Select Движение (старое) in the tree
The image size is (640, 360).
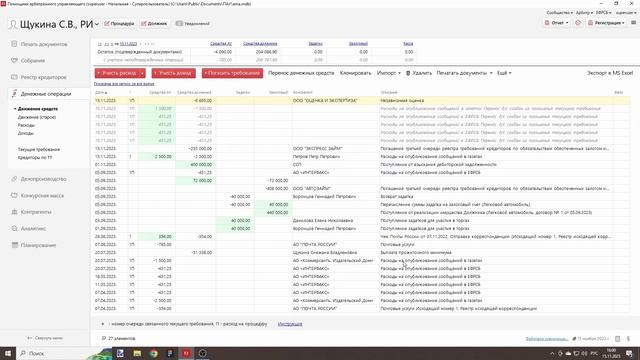[37, 117]
